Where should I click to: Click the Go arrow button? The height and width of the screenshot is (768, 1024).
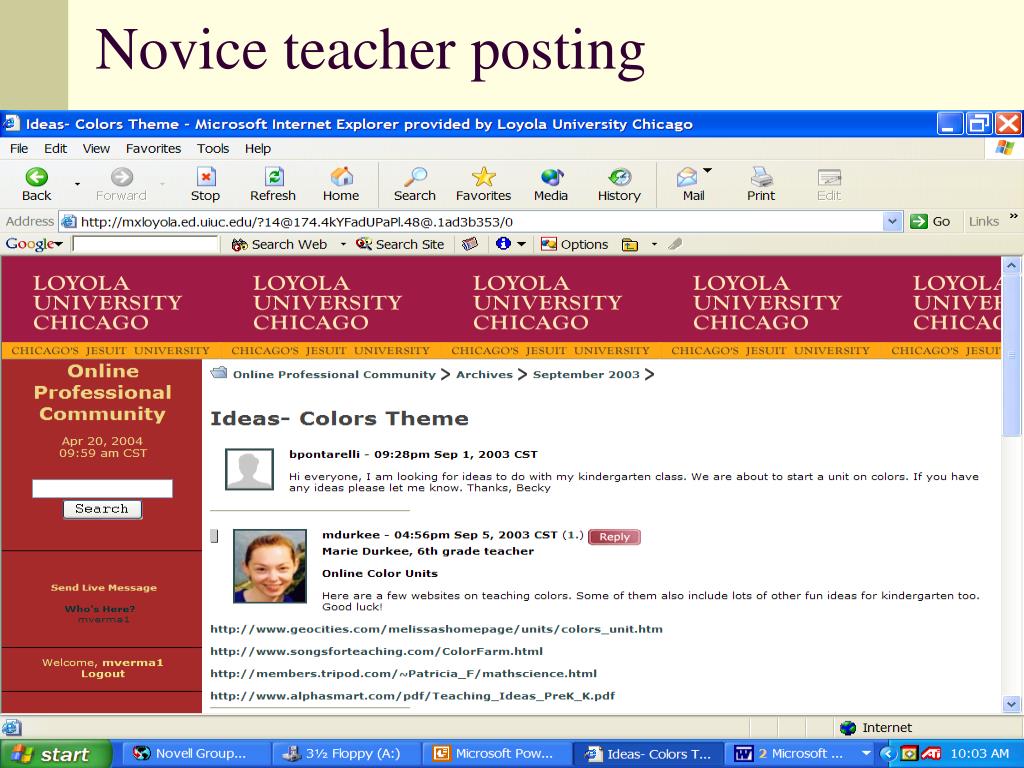coord(930,221)
